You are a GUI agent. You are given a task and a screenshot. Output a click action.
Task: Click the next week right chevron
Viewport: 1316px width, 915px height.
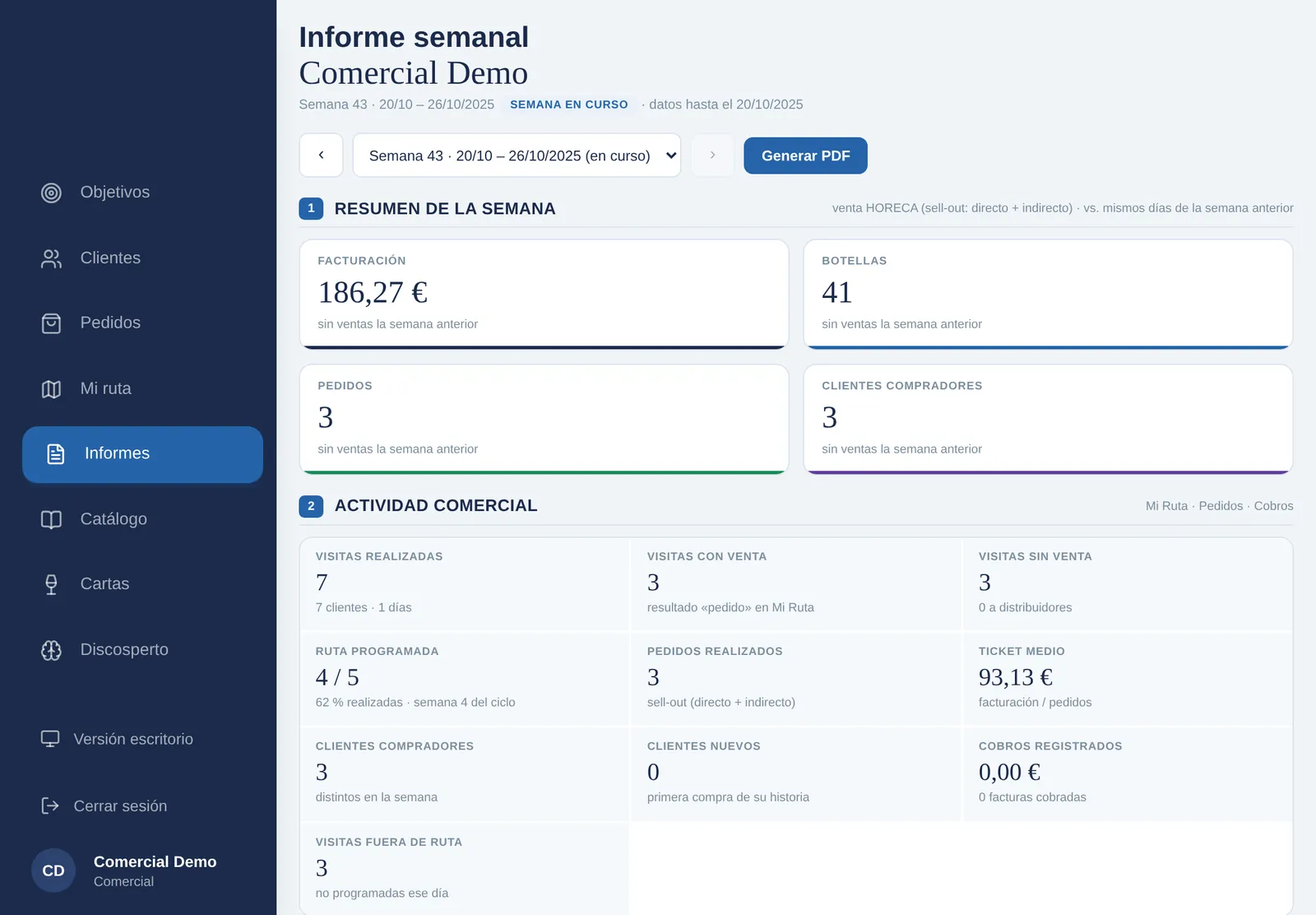pos(712,155)
